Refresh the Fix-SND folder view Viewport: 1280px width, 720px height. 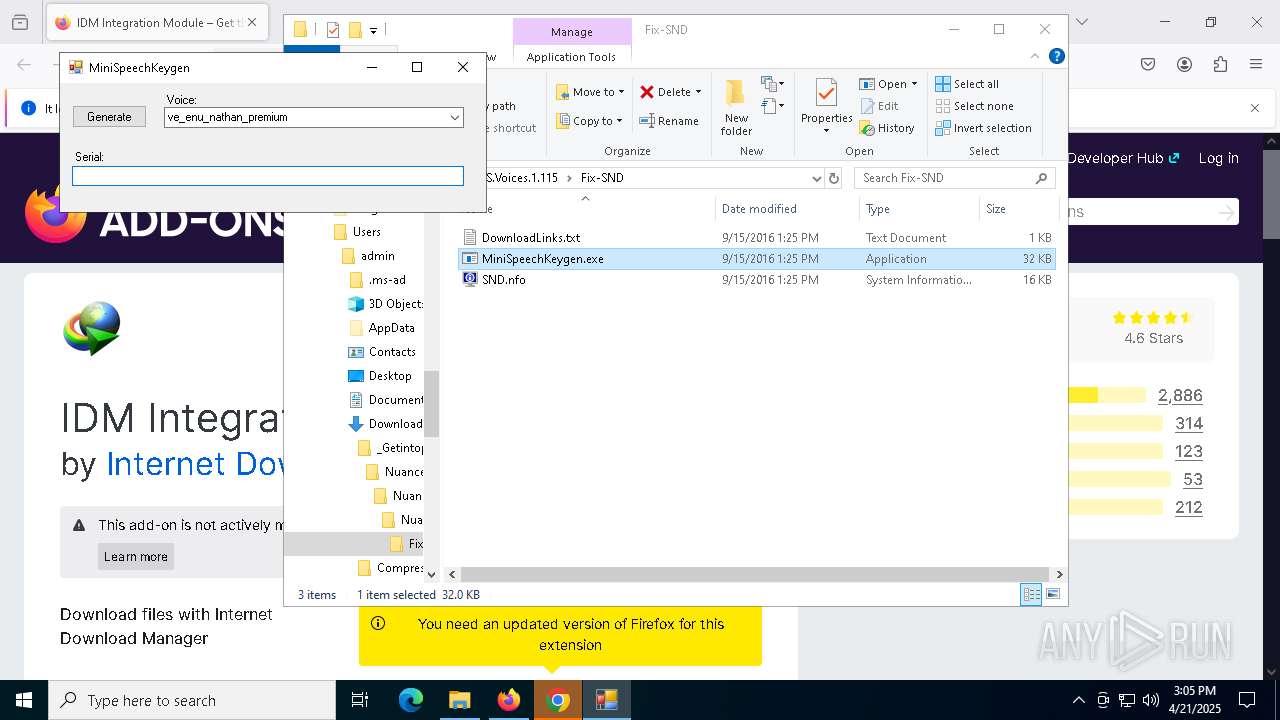(834, 178)
